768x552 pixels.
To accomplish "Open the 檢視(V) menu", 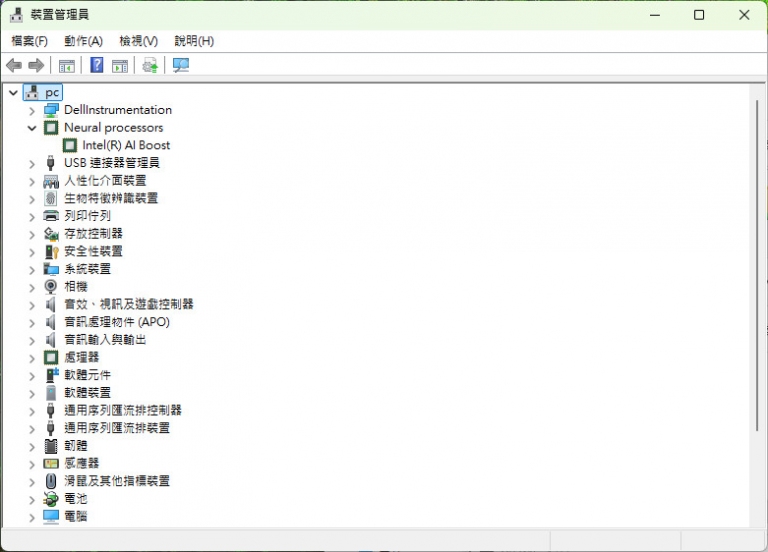I will [x=139, y=41].
